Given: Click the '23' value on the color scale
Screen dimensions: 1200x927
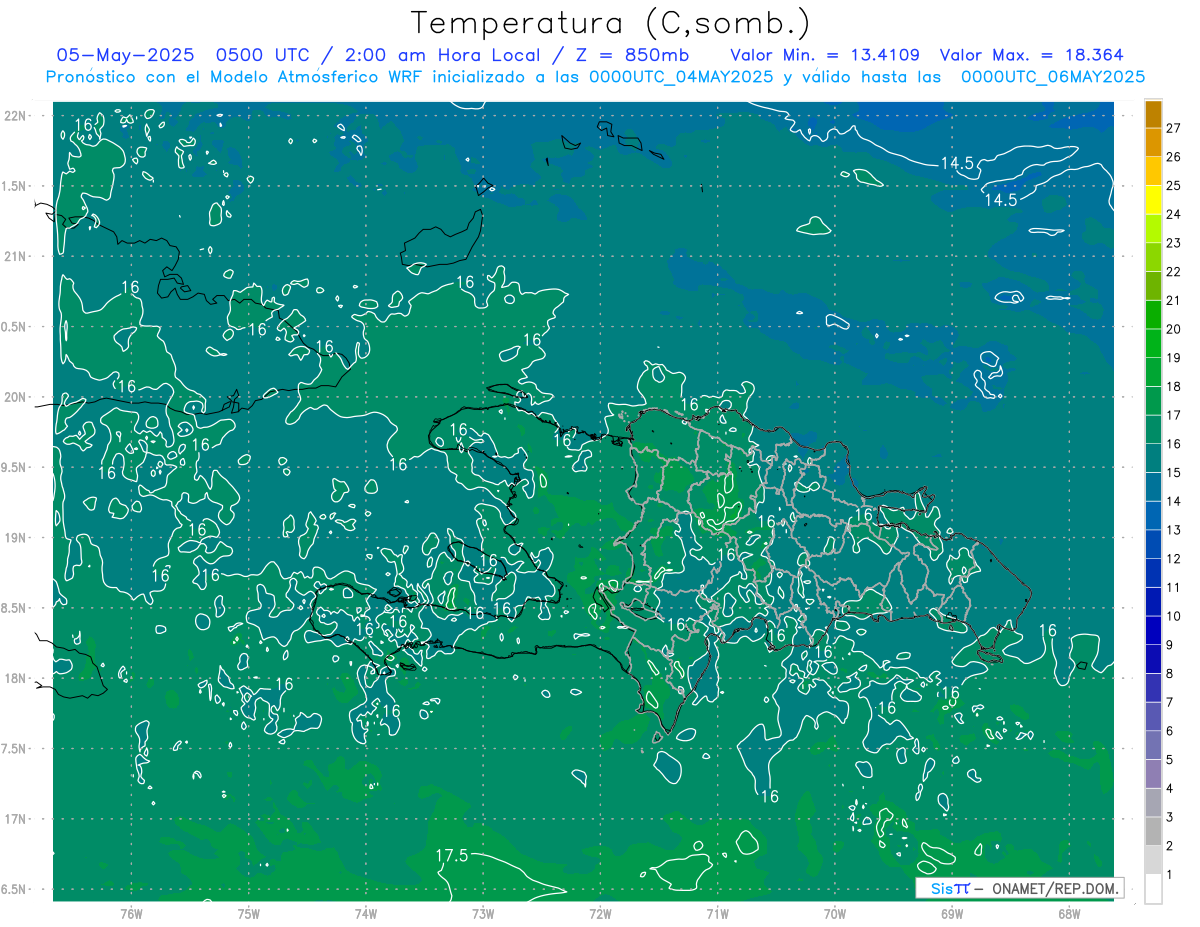Looking at the screenshot, I should pos(1174,243).
